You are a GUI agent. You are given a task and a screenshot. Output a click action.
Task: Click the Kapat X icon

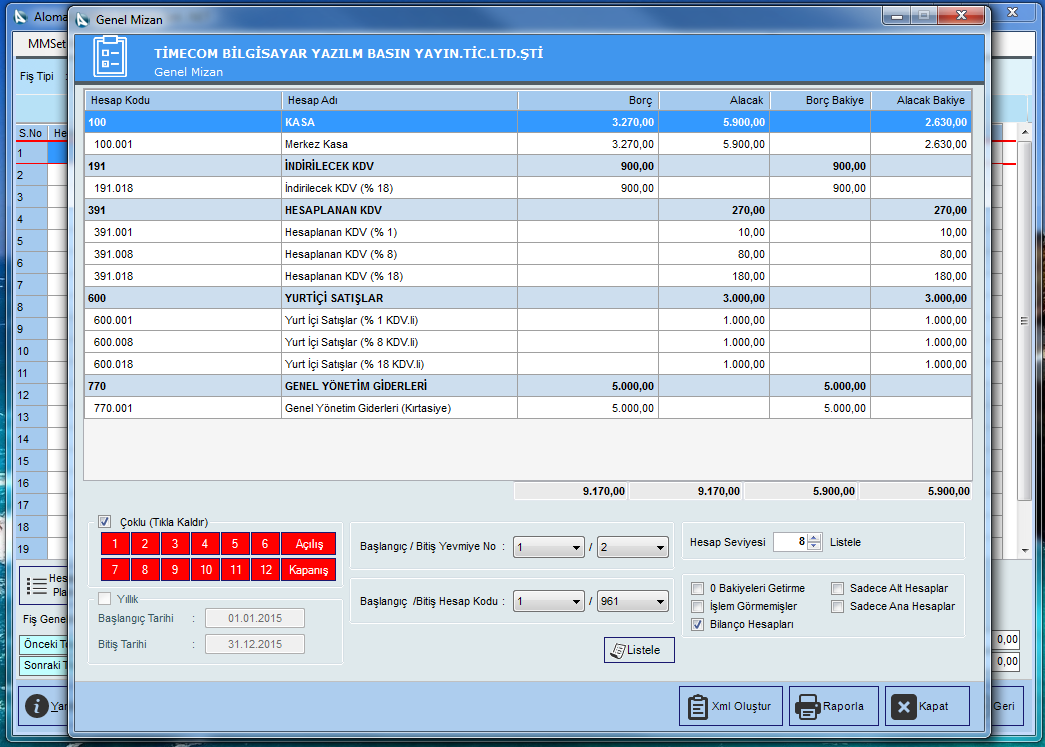point(904,707)
